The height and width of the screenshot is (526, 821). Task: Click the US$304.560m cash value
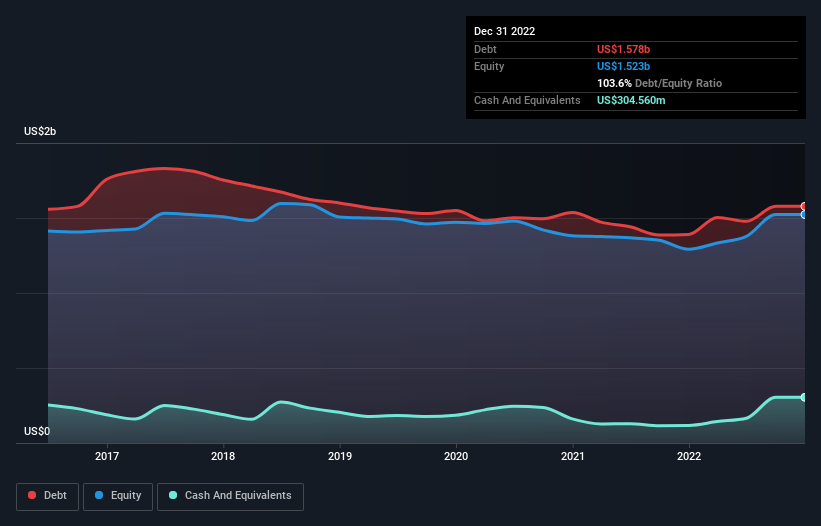[x=631, y=100]
